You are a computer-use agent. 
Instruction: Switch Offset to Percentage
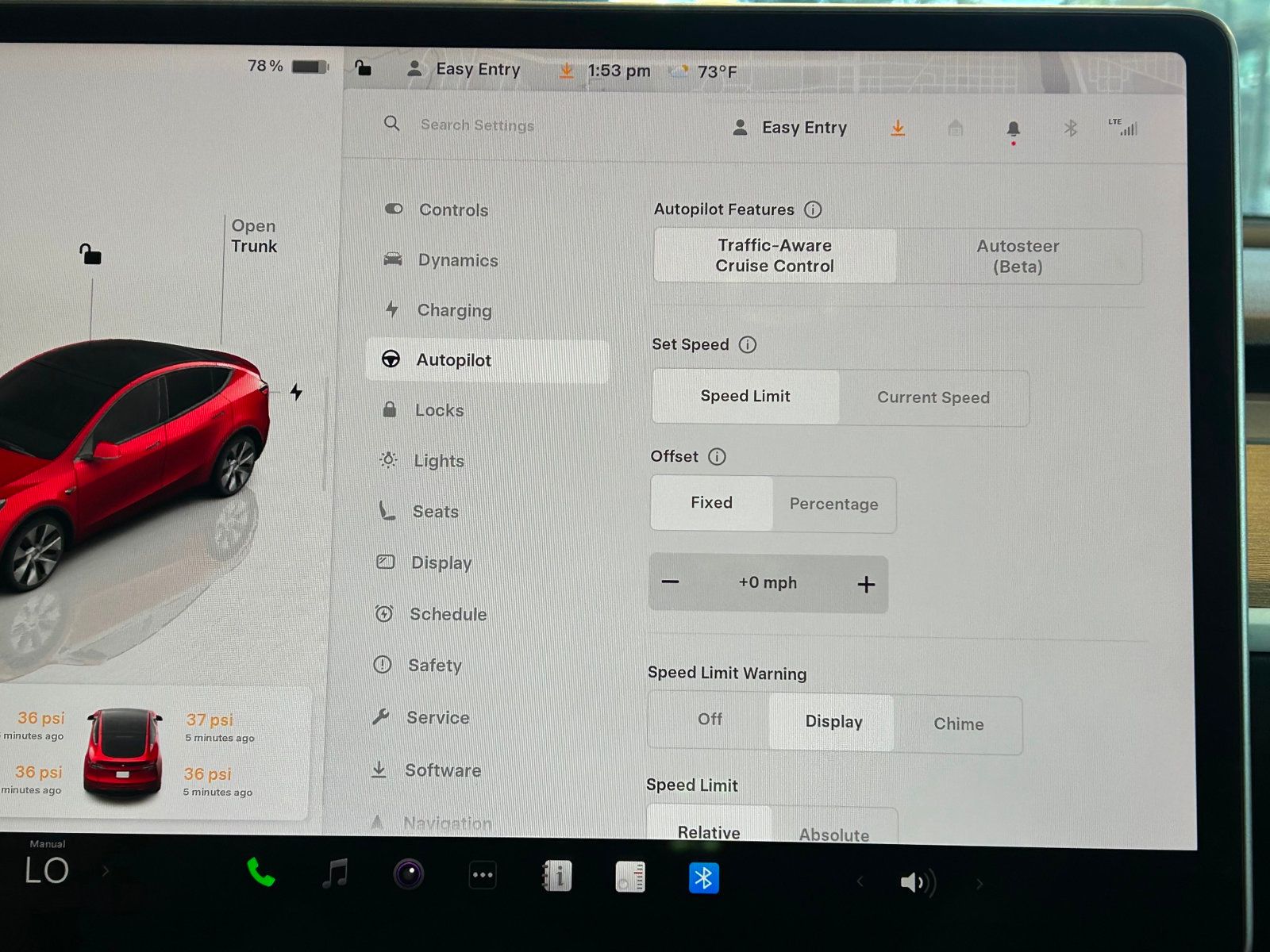[x=833, y=504]
